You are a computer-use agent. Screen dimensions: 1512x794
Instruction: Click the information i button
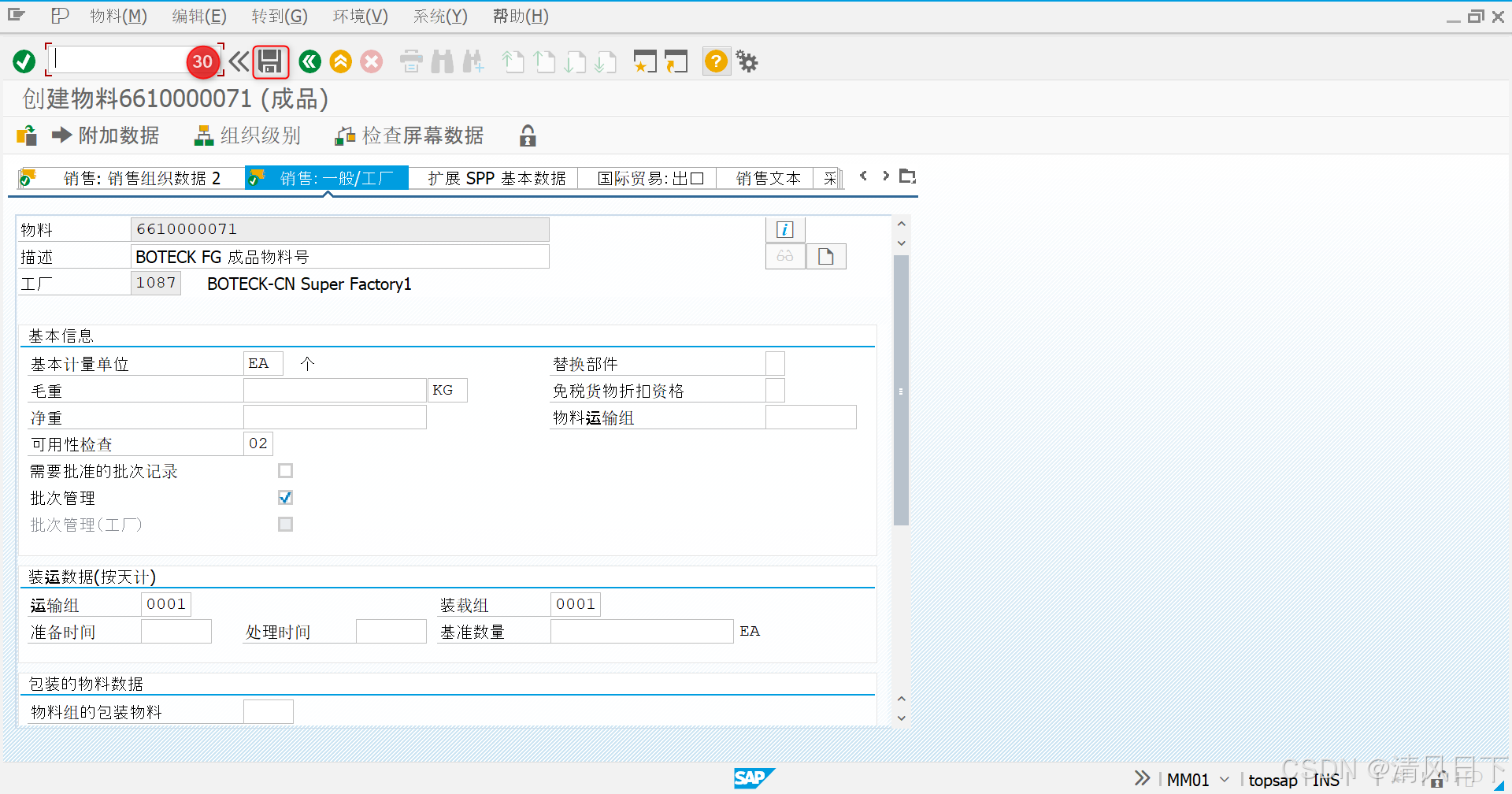coord(785,229)
